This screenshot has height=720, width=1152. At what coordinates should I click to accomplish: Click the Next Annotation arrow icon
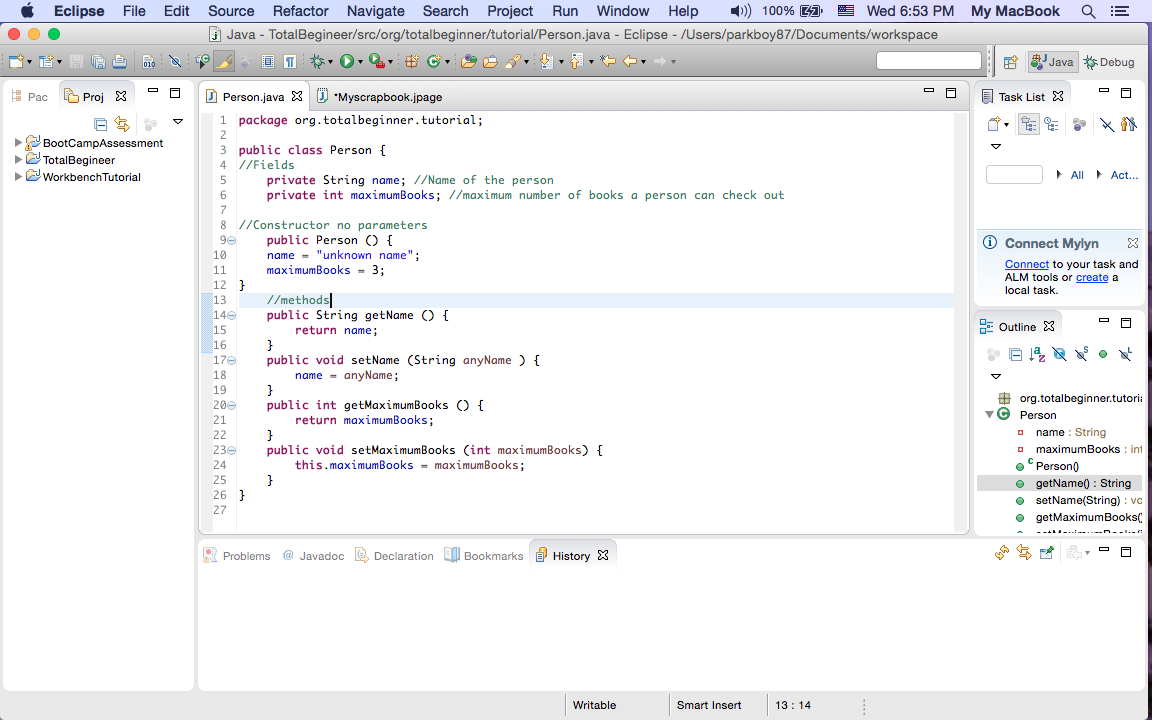click(x=547, y=62)
